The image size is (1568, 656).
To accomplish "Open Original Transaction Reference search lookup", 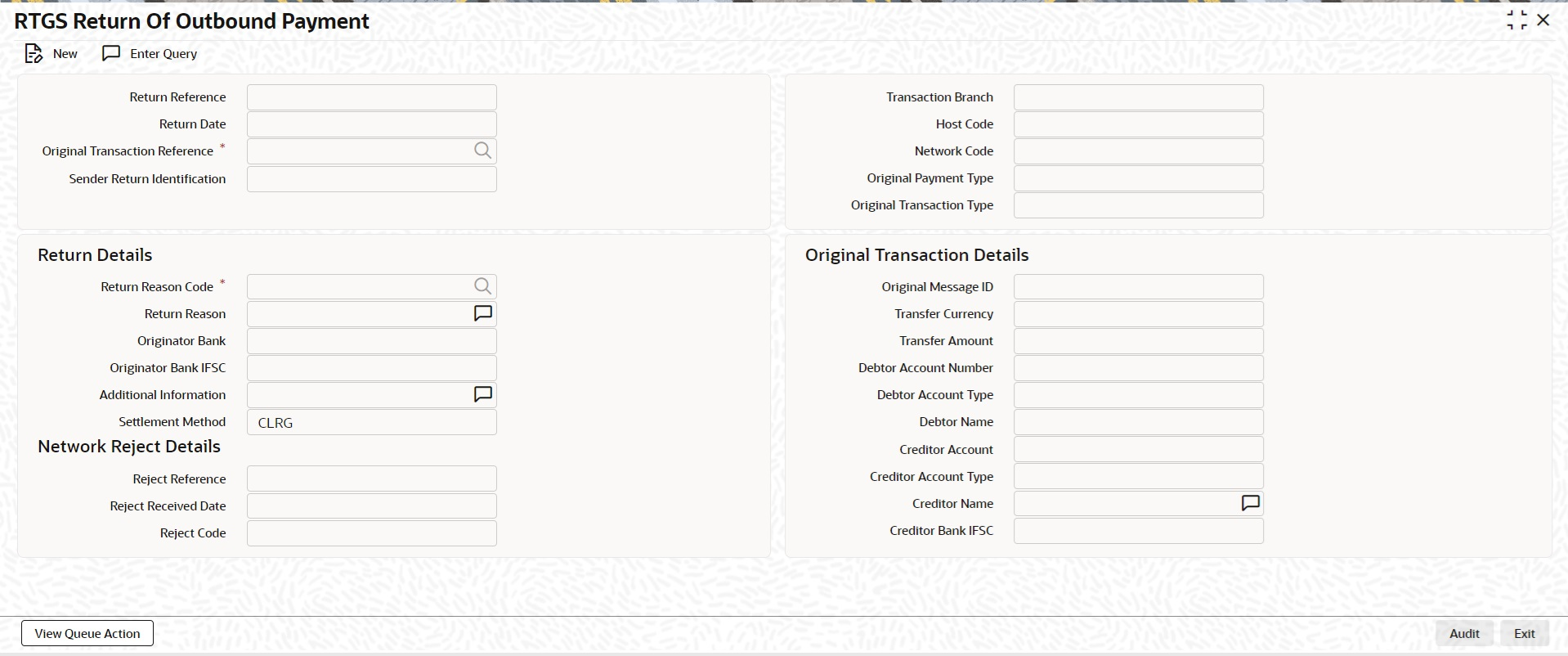I will click(x=483, y=151).
